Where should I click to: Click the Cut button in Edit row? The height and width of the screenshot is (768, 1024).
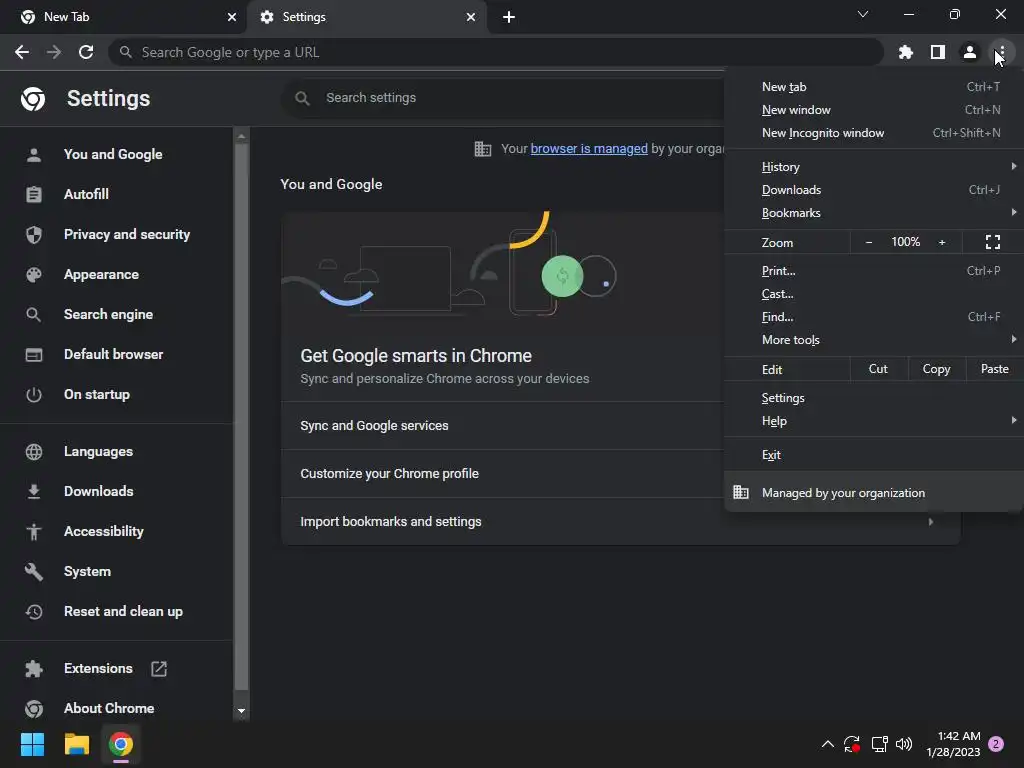(x=878, y=370)
